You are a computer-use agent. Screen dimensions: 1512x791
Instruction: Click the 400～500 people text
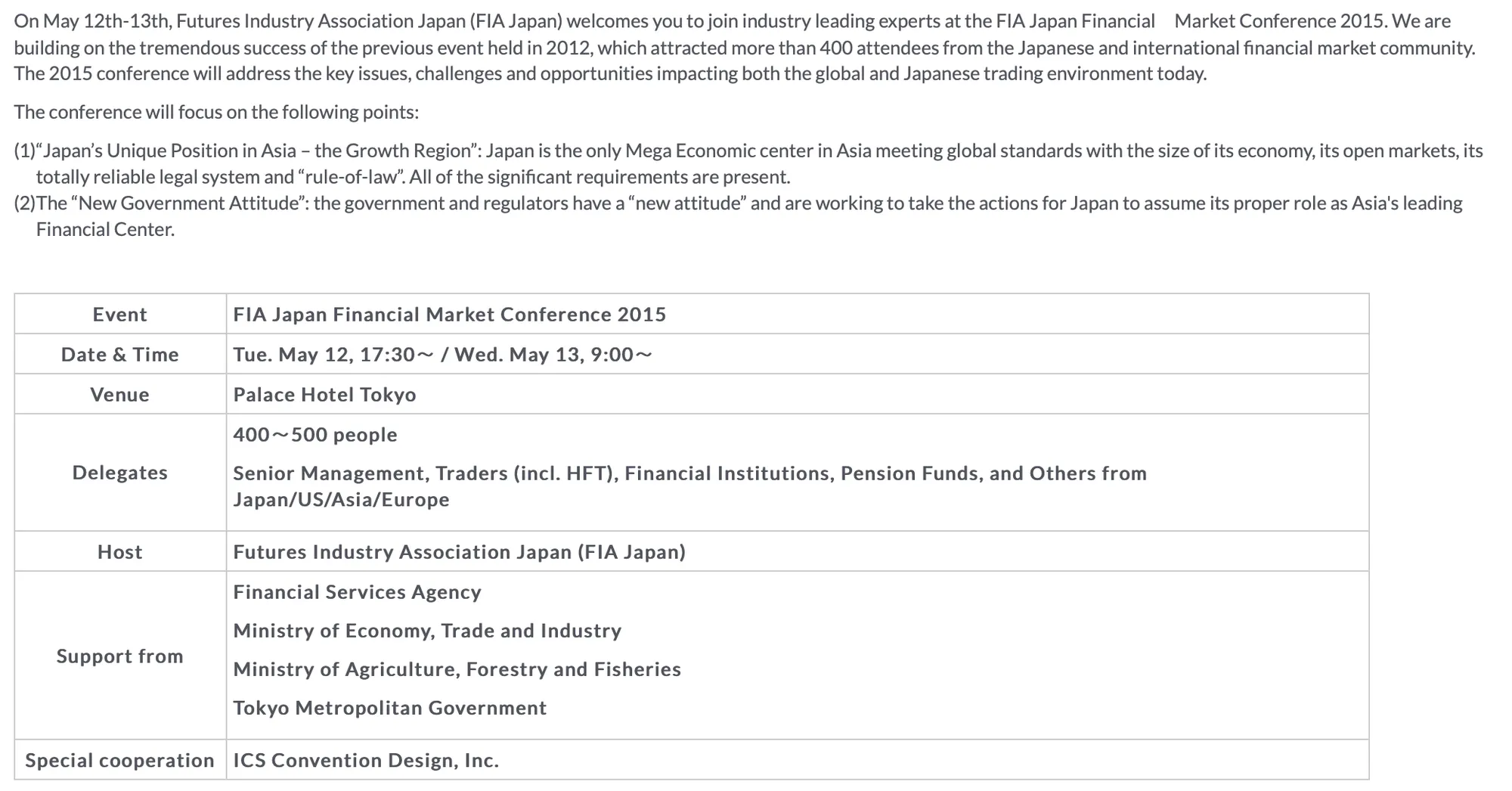[315, 435]
